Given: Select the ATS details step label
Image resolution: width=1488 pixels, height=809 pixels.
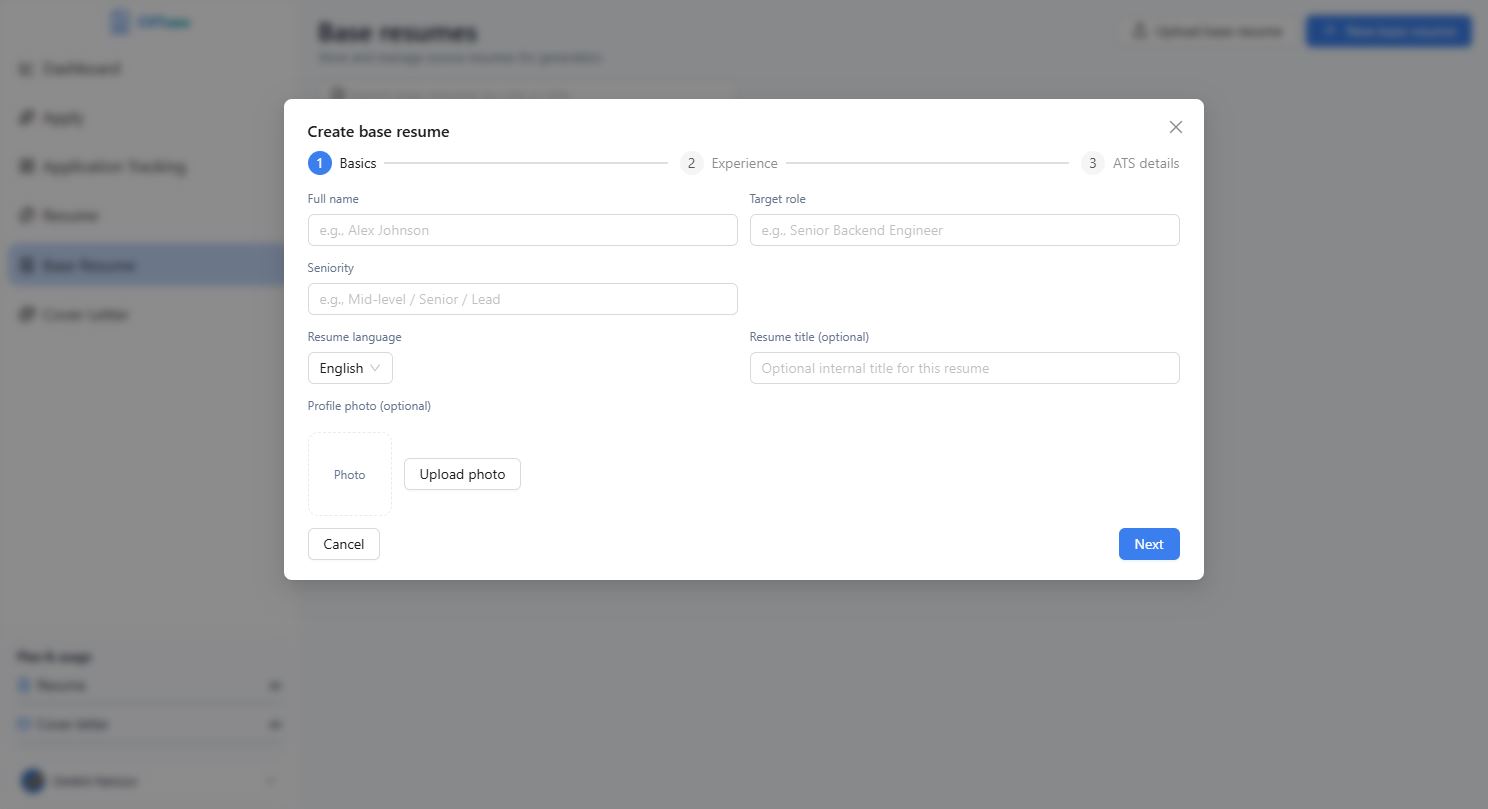Looking at the screenshot, I should [1145, 163].
